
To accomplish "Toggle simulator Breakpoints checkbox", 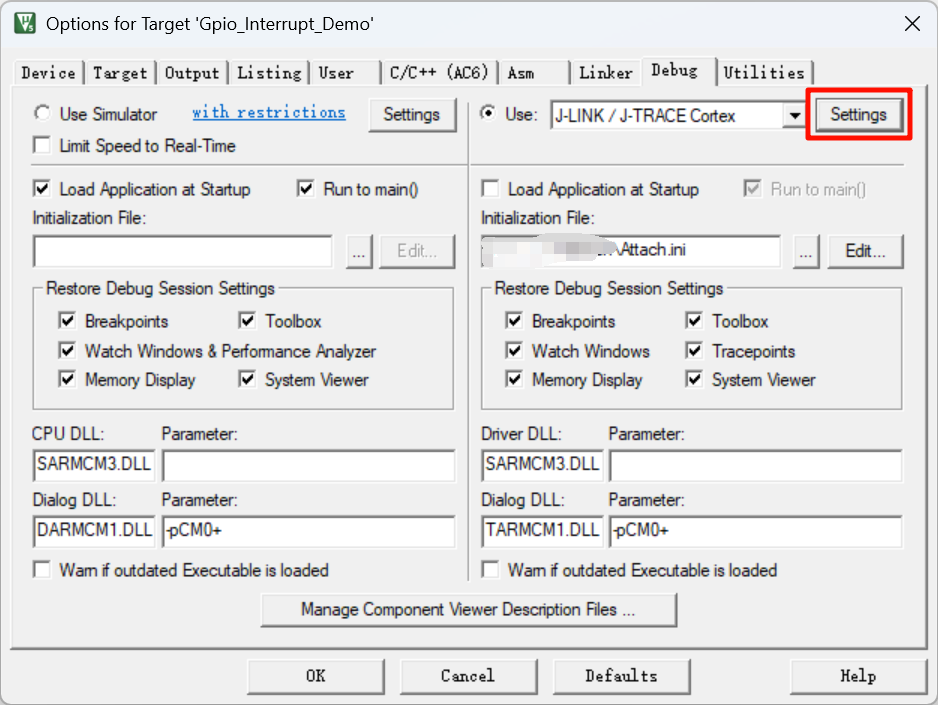I will point(67,321).
